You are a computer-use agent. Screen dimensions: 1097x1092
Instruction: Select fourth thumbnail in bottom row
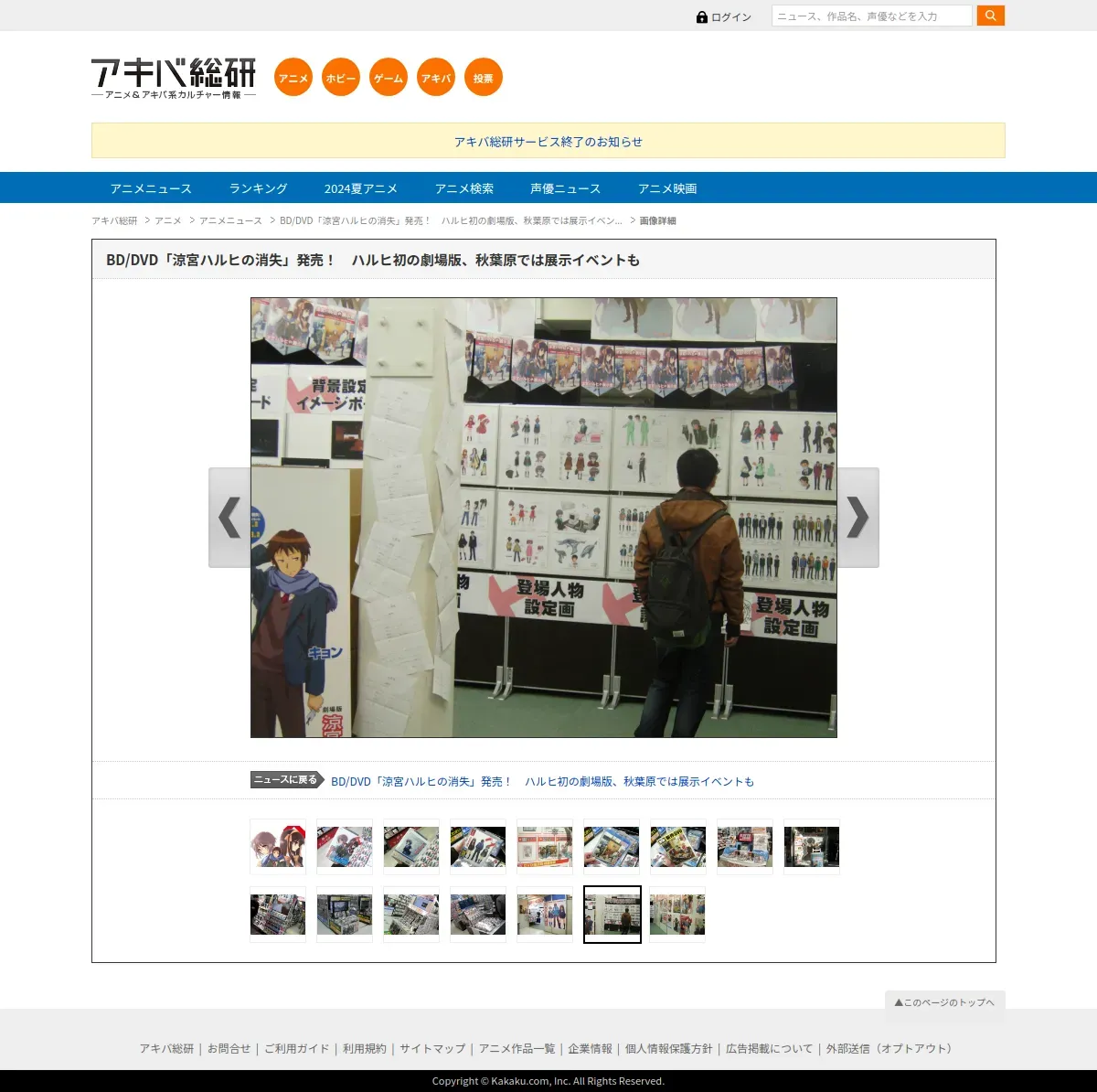pyautogui.click(x=478, y=915)
